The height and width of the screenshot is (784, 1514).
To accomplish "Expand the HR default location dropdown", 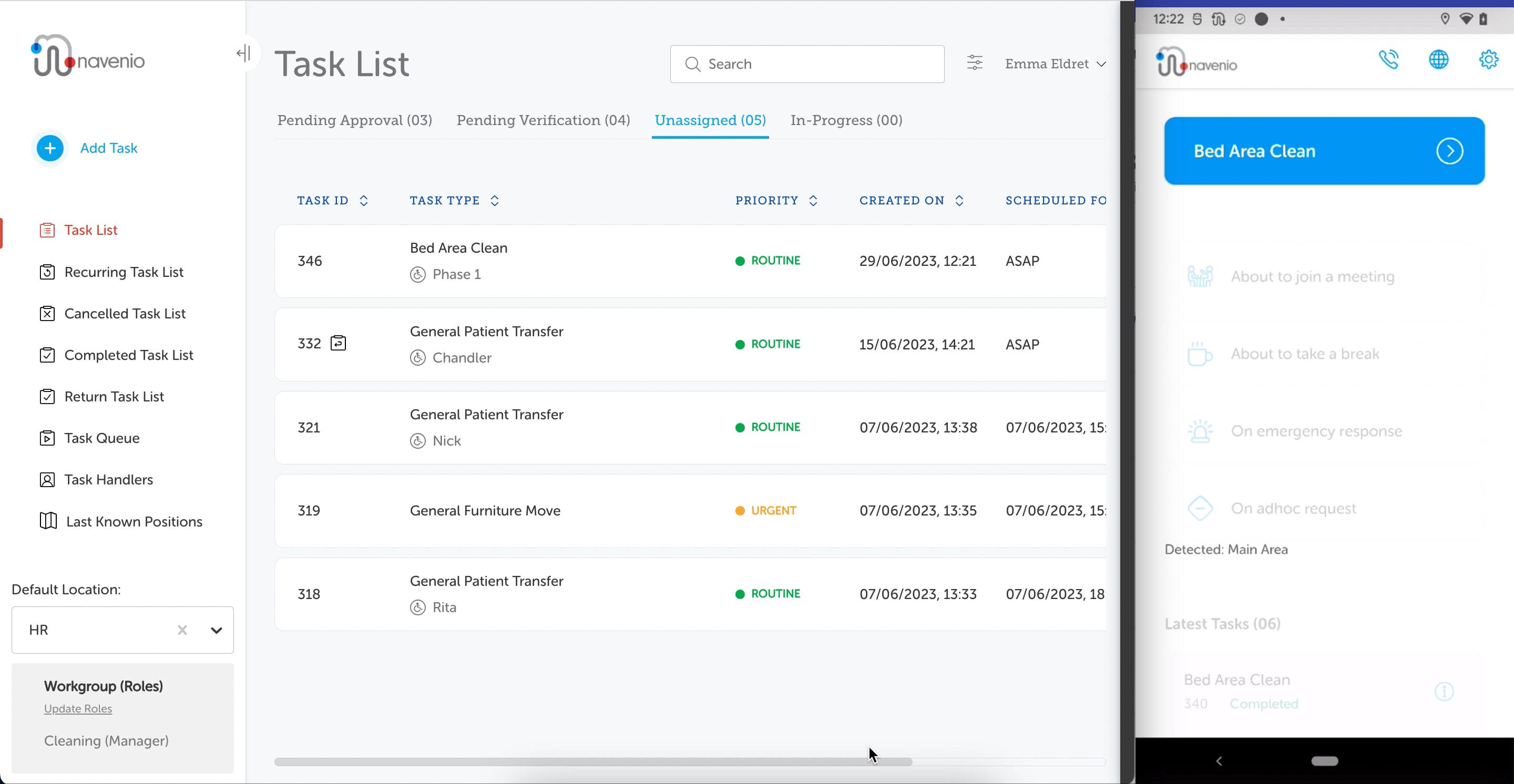I will tap(216, 630).
